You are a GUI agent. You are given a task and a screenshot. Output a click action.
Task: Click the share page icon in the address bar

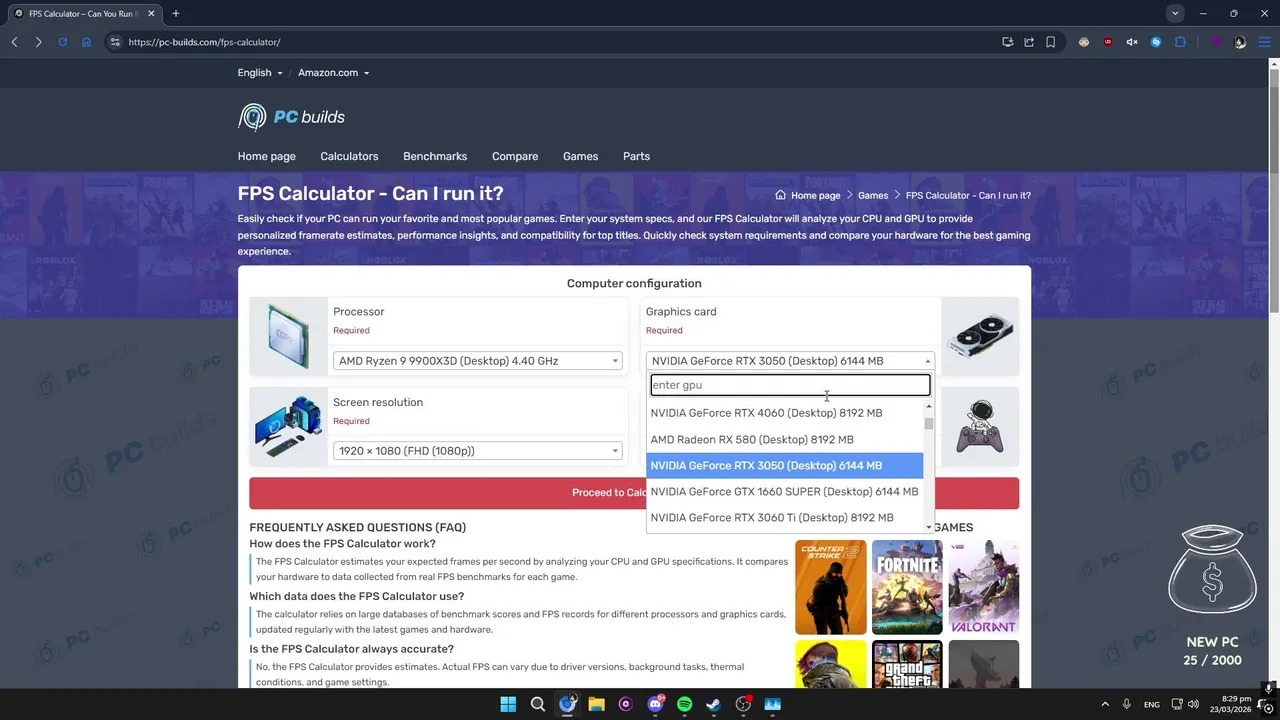tap(1029, 42)
